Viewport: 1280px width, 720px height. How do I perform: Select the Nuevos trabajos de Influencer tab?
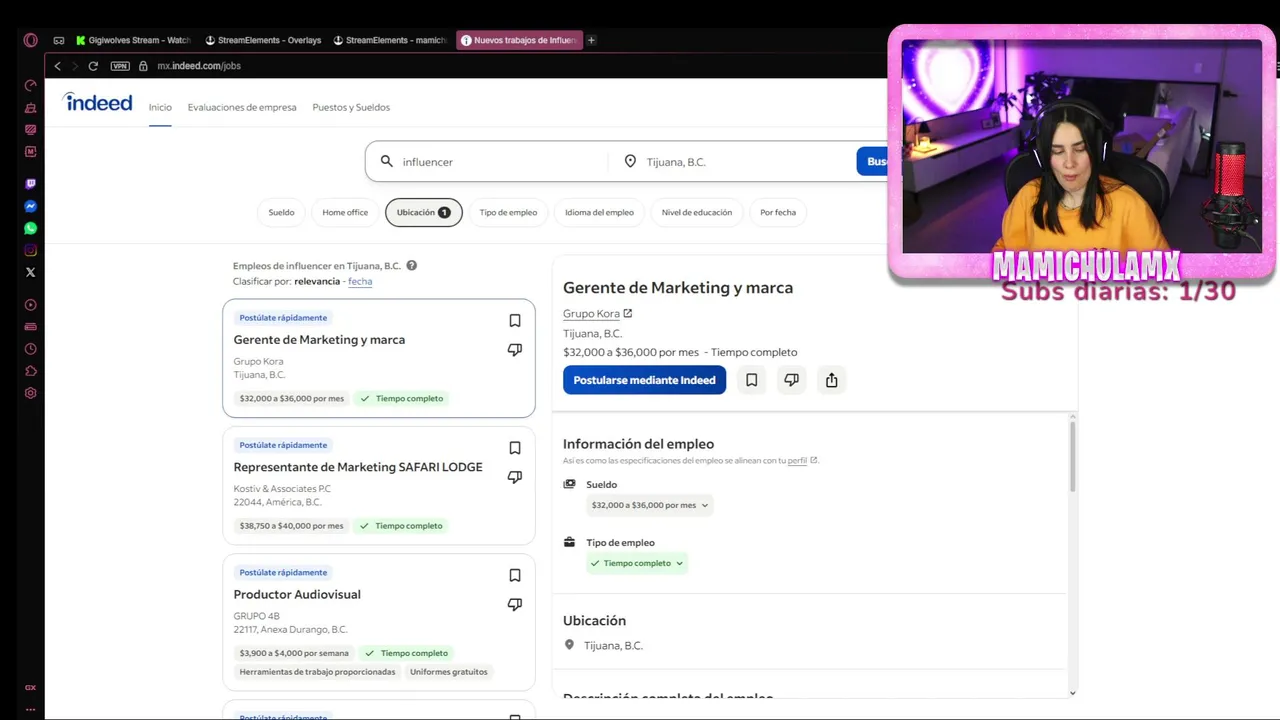519,40
